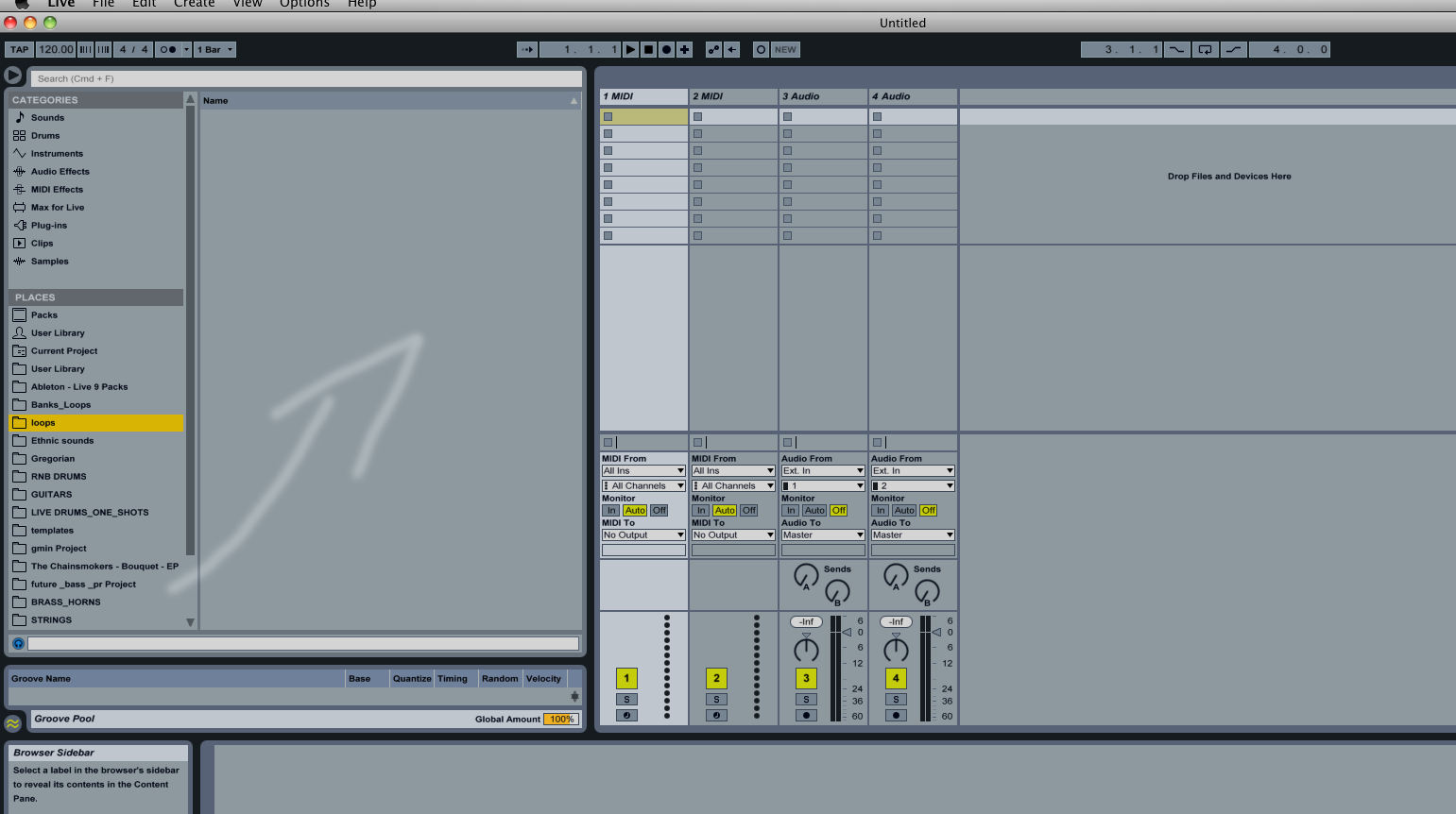This screenshot has width=1456, height=814.
Task: Arm track 3 Audio for recording
Action: 806,715
